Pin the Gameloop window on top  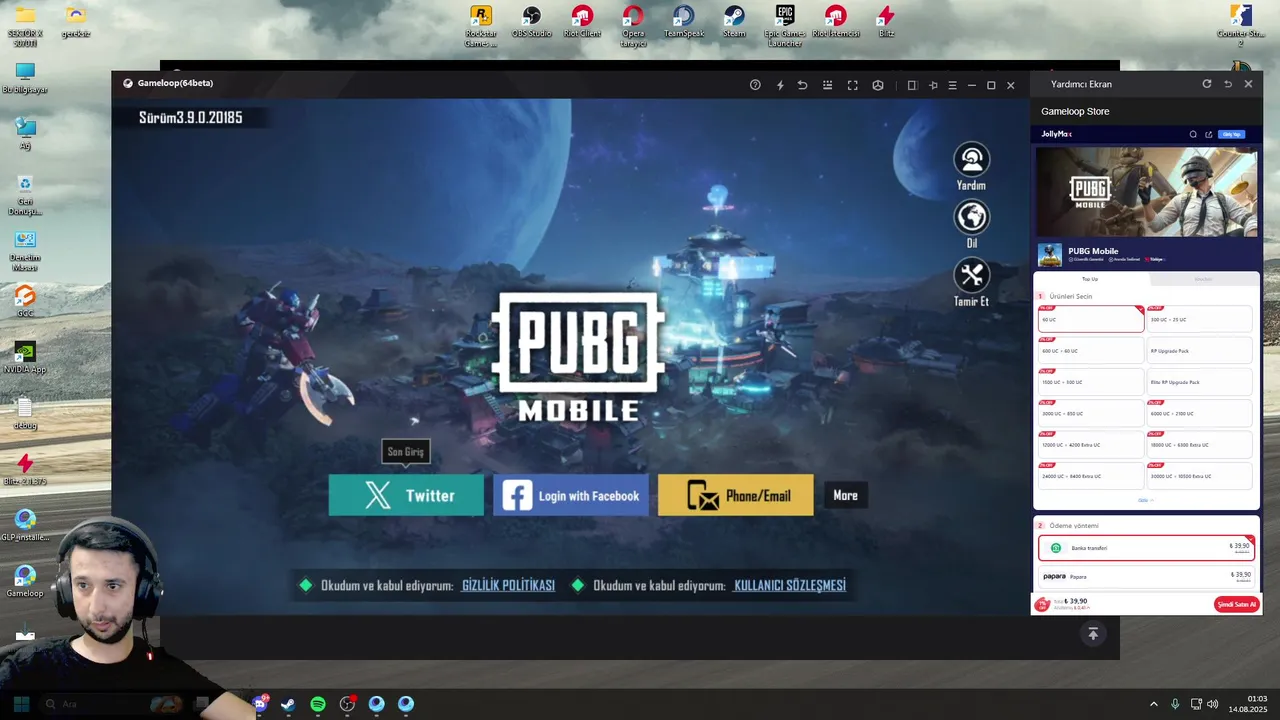click(x=933, y=85)
